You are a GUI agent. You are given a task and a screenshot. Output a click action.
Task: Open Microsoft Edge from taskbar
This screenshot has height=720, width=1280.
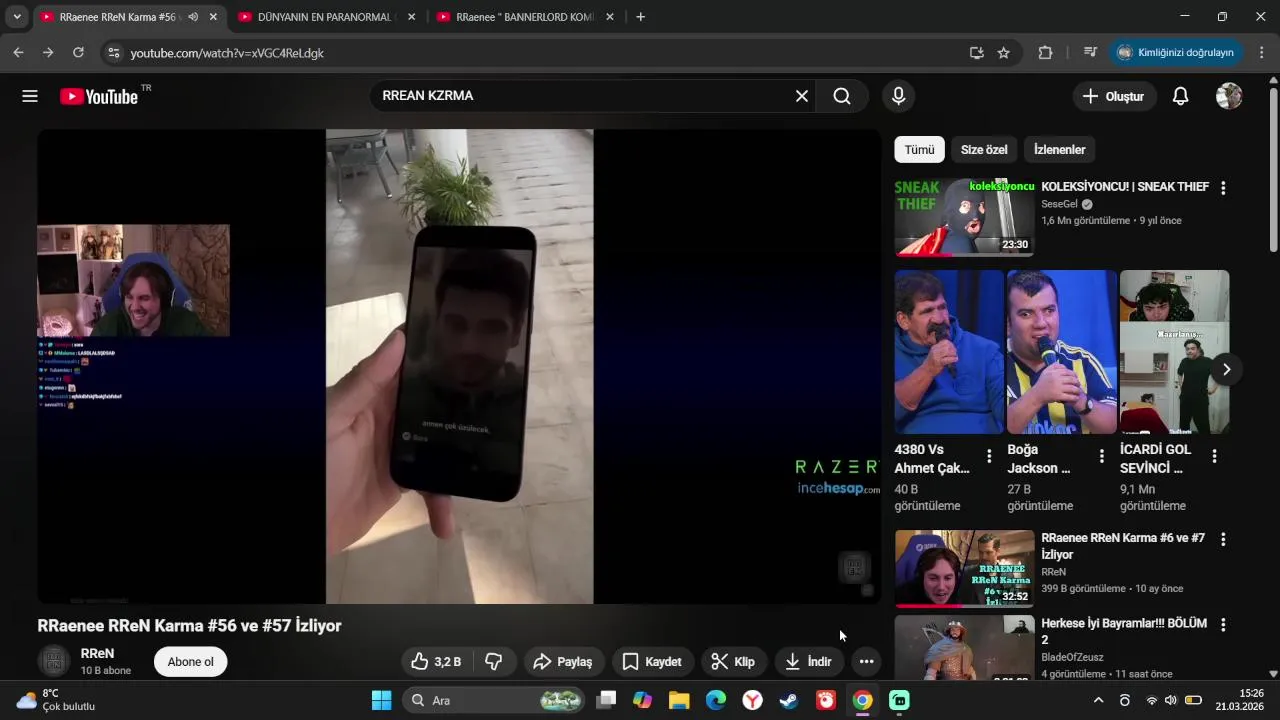(x=716, y=700)
